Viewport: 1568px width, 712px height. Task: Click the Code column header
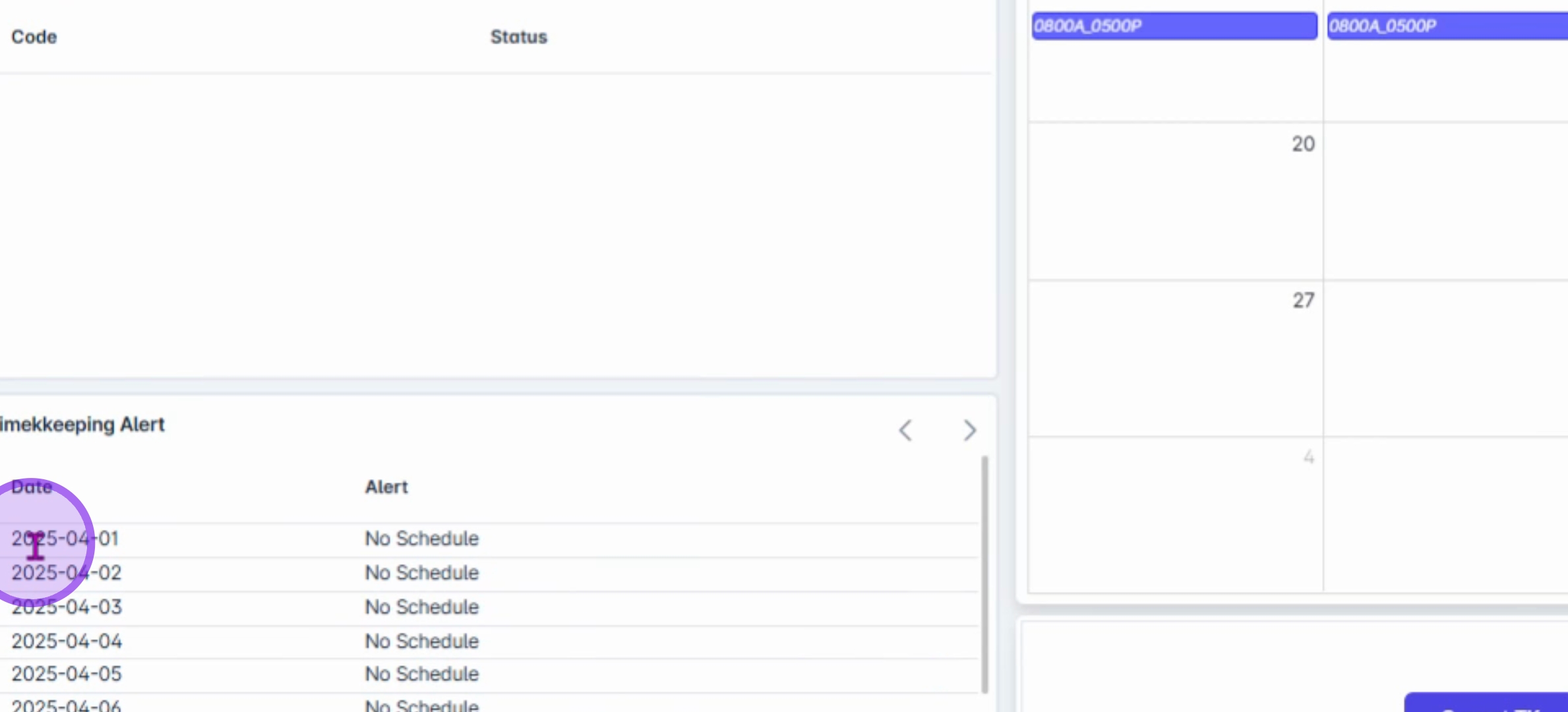click(34, 37)
